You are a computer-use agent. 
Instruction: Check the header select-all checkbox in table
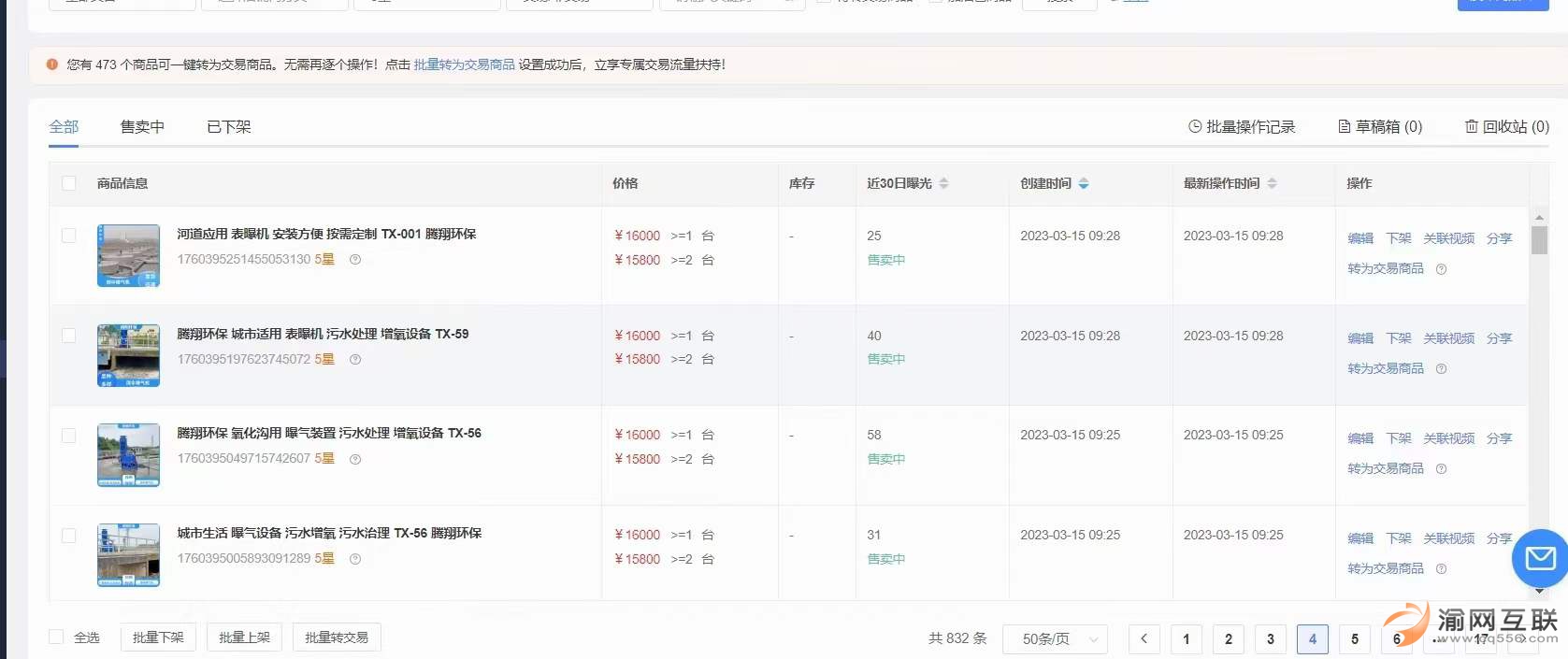[x=69, y=183]
